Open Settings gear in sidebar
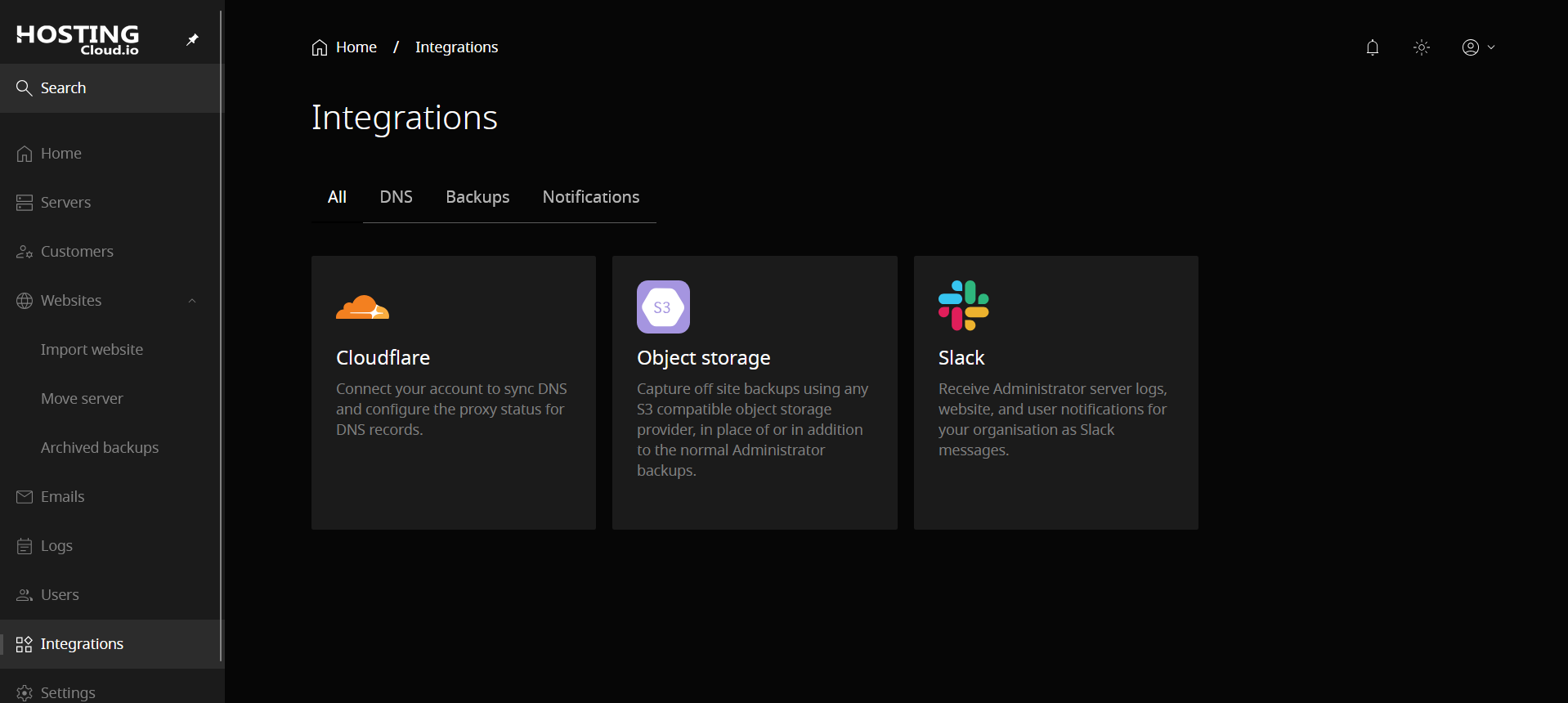 25,692
